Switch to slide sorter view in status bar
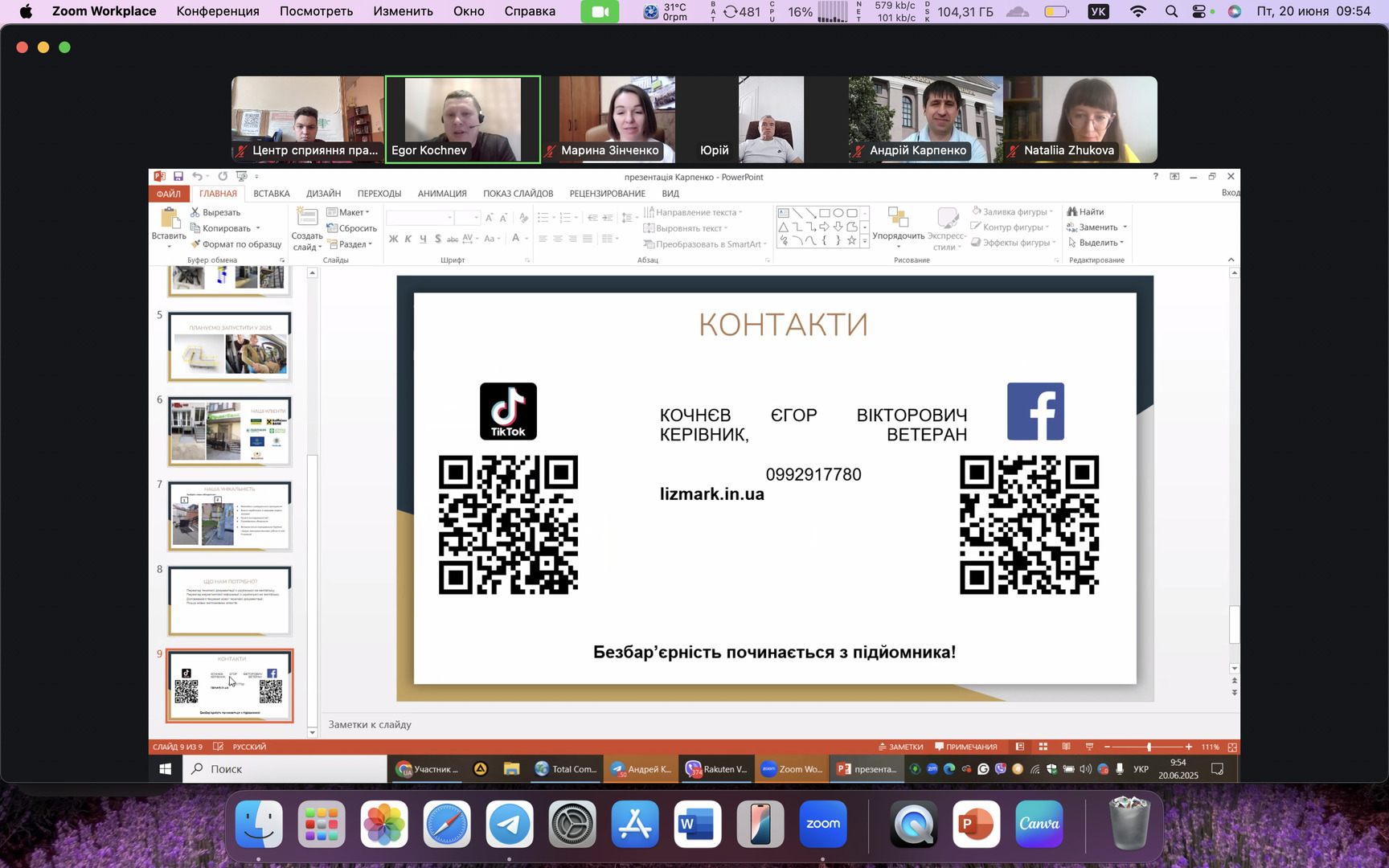Viewport: 1389px width, 868px height. coord(1043,747)
